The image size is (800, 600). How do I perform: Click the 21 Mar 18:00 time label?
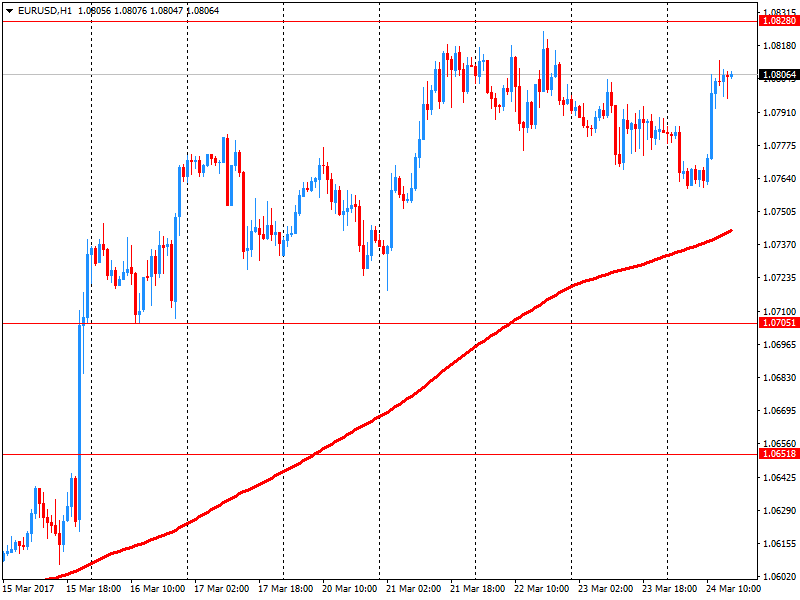point(478,589)
